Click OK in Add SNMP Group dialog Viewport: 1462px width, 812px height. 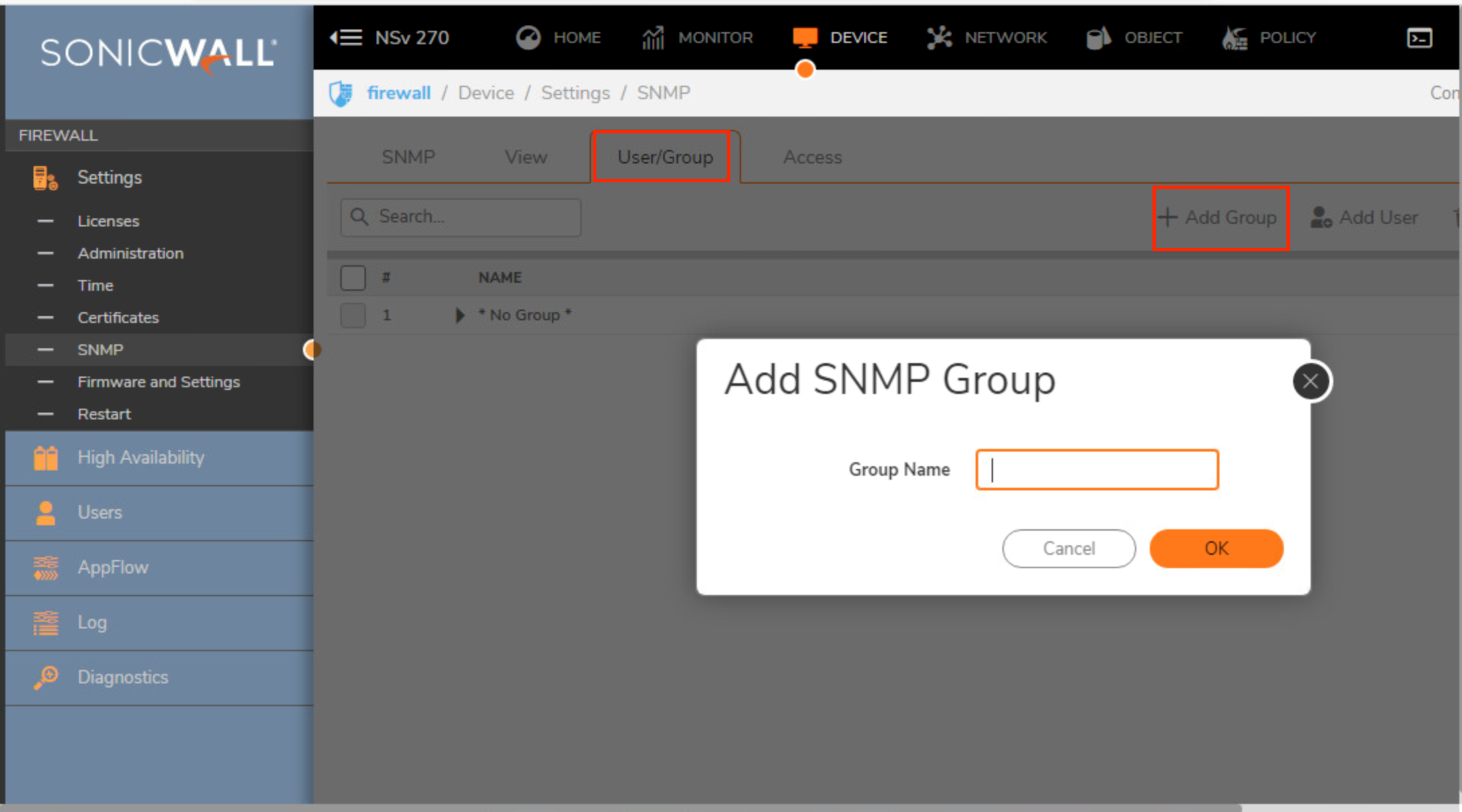[1216, 549]
